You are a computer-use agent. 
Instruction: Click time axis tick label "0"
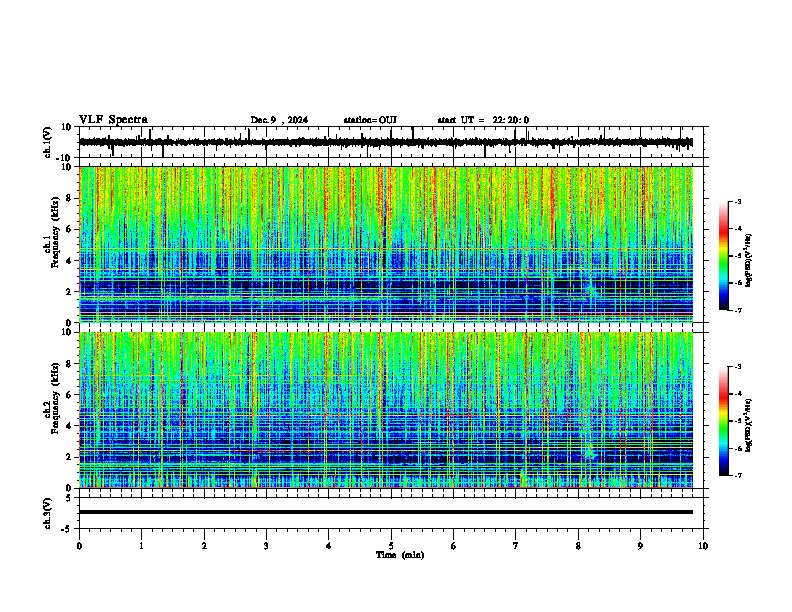tap(79, 546)
